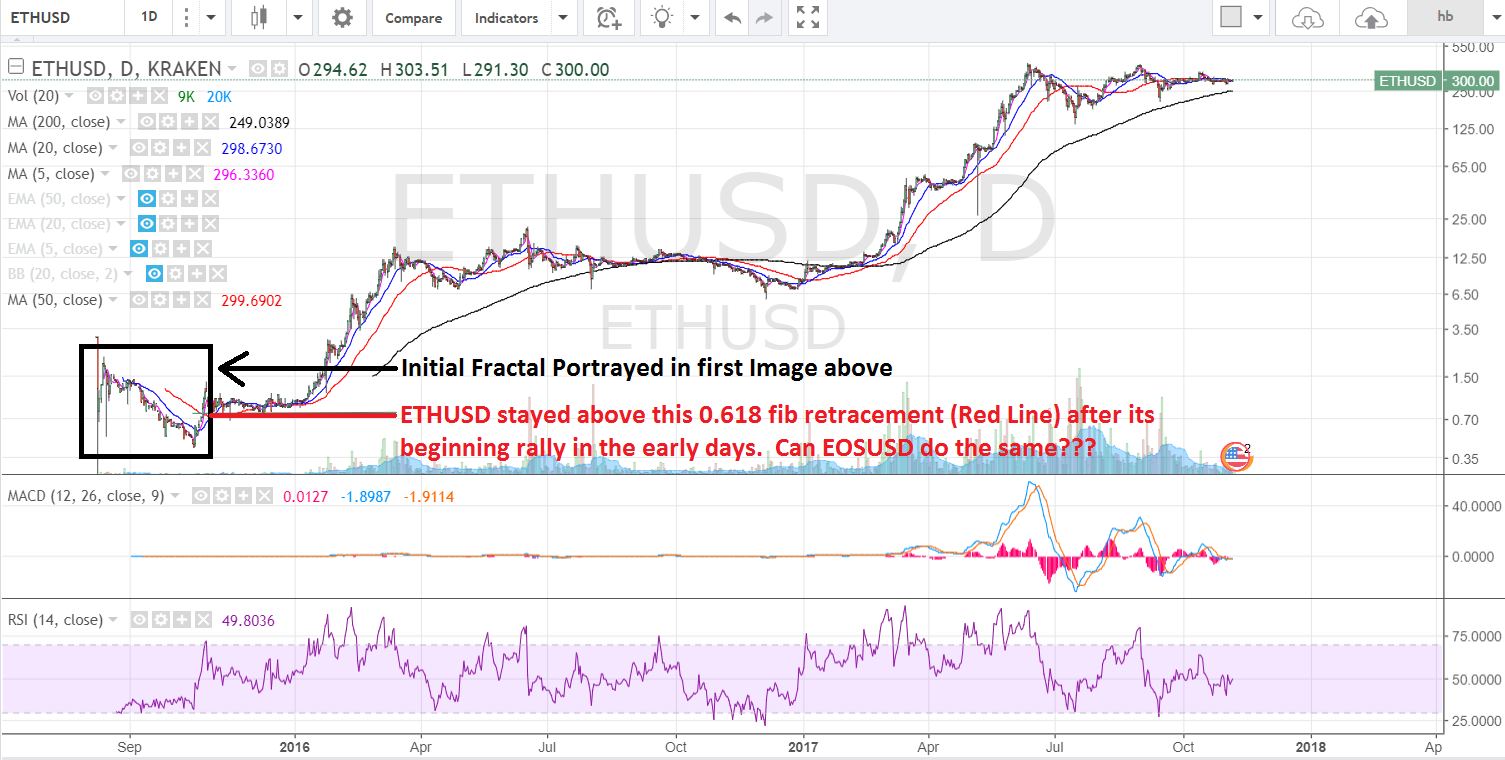Click the 2017 label on time axis
This screenshot has width=1505, height=760.
[804, 745]
